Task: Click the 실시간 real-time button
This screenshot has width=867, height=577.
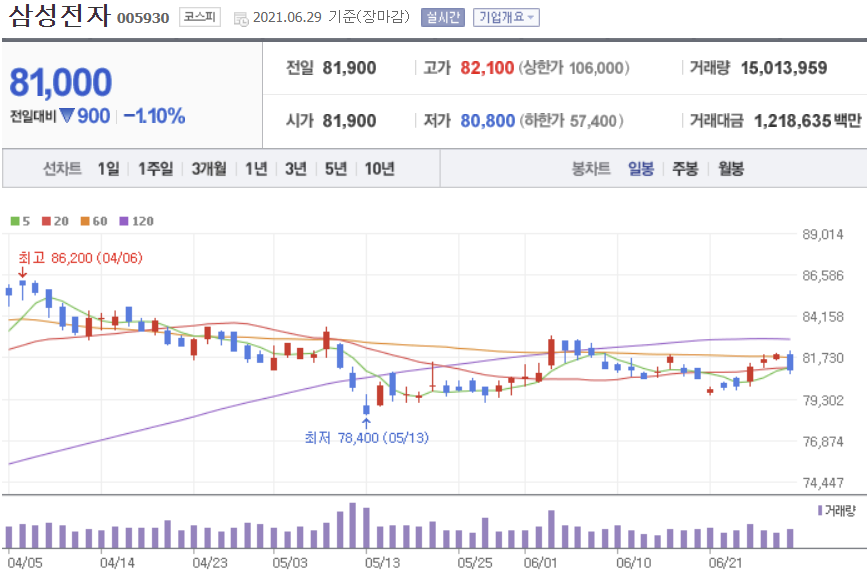Action: [x=443, y=18]
